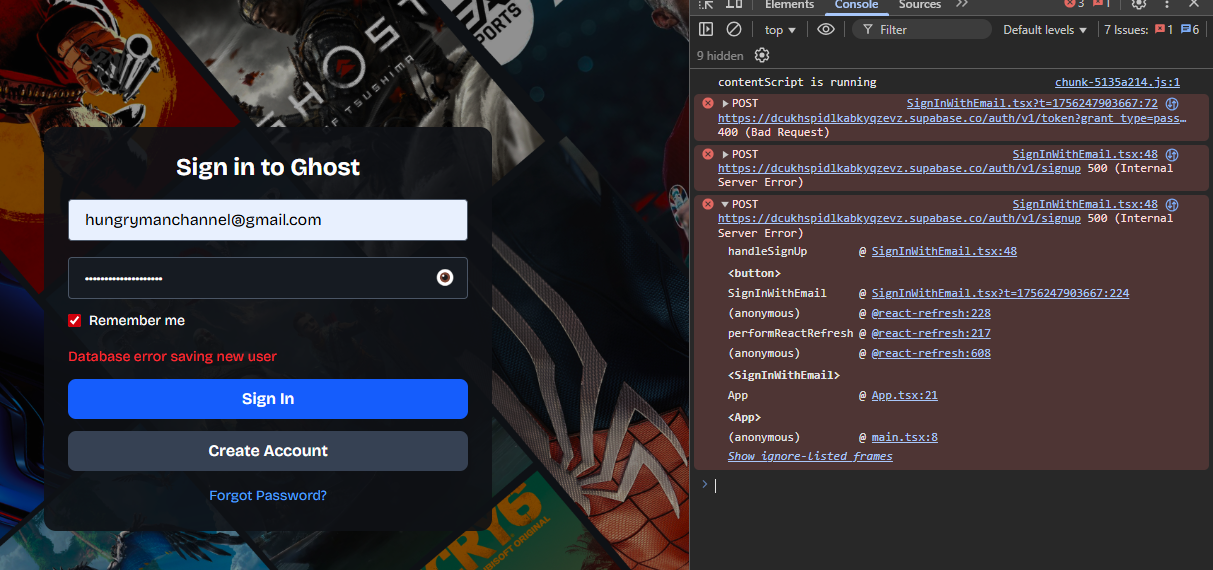The width and height of the screenshot is (1213, 570).
Task: Open the DevTools three-dot customize menu
Action: point(1166,4)
